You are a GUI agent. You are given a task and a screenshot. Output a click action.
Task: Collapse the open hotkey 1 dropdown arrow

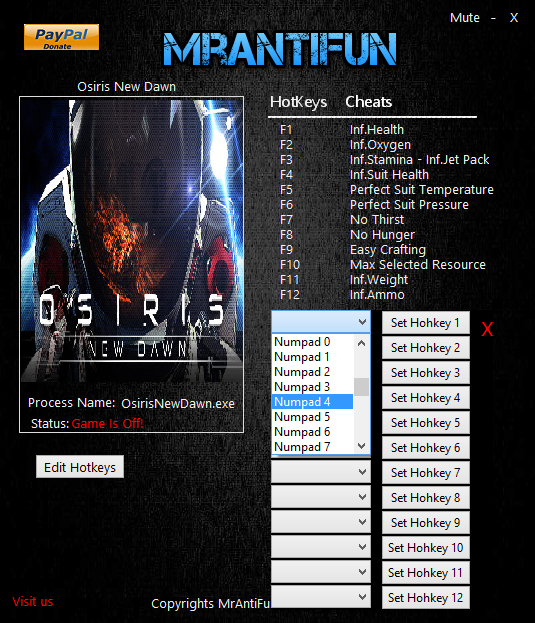click(x=362, y=322)
